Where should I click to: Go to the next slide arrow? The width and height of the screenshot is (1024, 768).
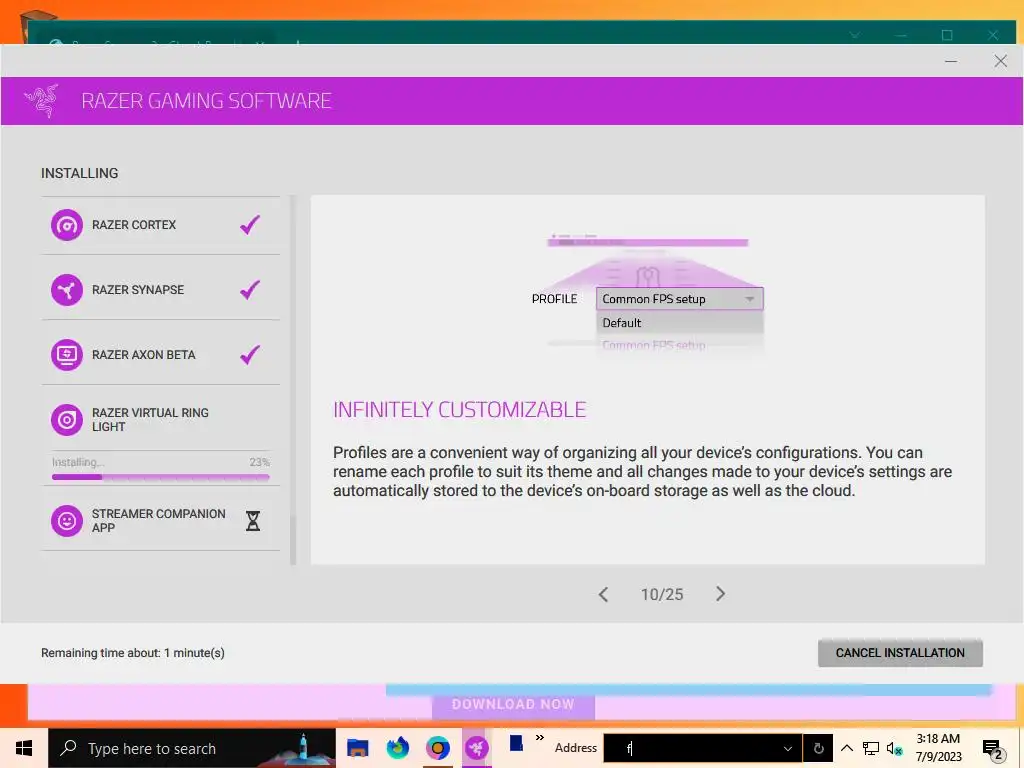coord(720,594)
